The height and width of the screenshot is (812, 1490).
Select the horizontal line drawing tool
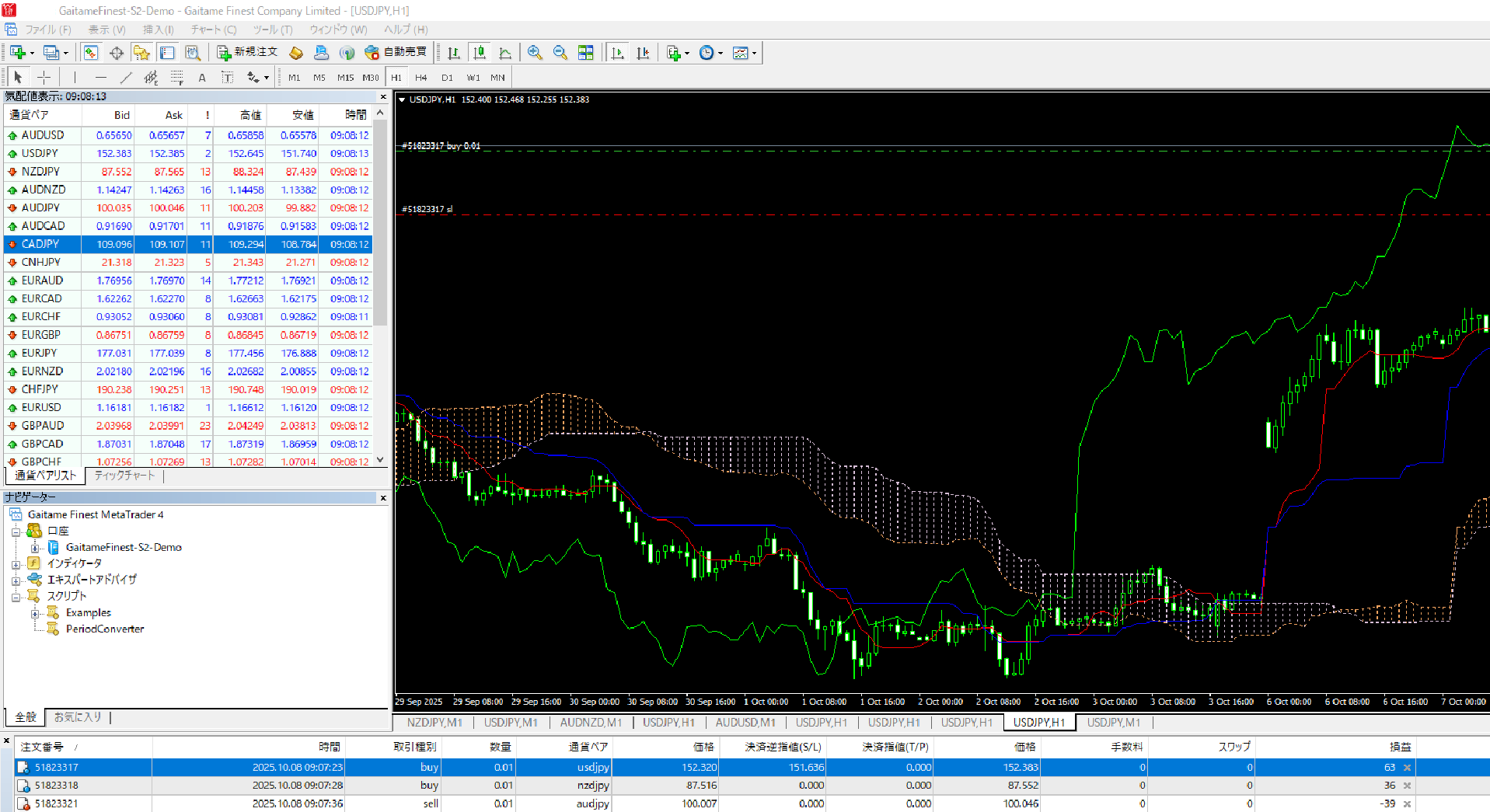(x=100, y=77)
